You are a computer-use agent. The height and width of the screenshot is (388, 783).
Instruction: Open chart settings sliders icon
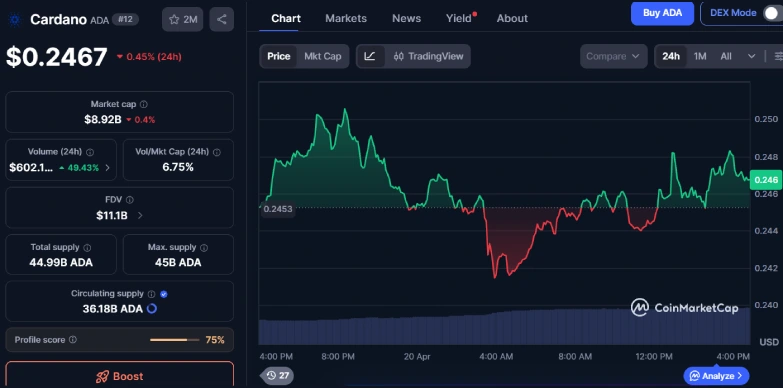[778, 56]
